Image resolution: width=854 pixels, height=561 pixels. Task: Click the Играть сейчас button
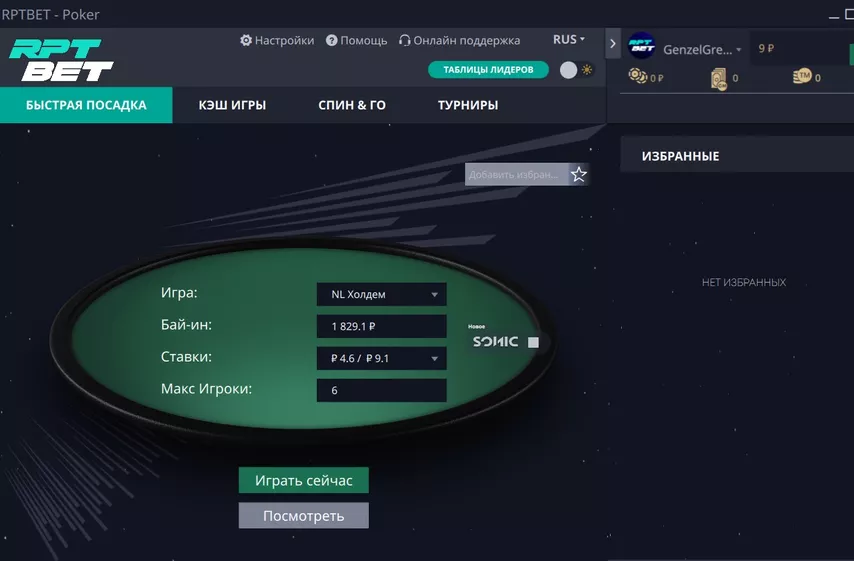point(303,480)
